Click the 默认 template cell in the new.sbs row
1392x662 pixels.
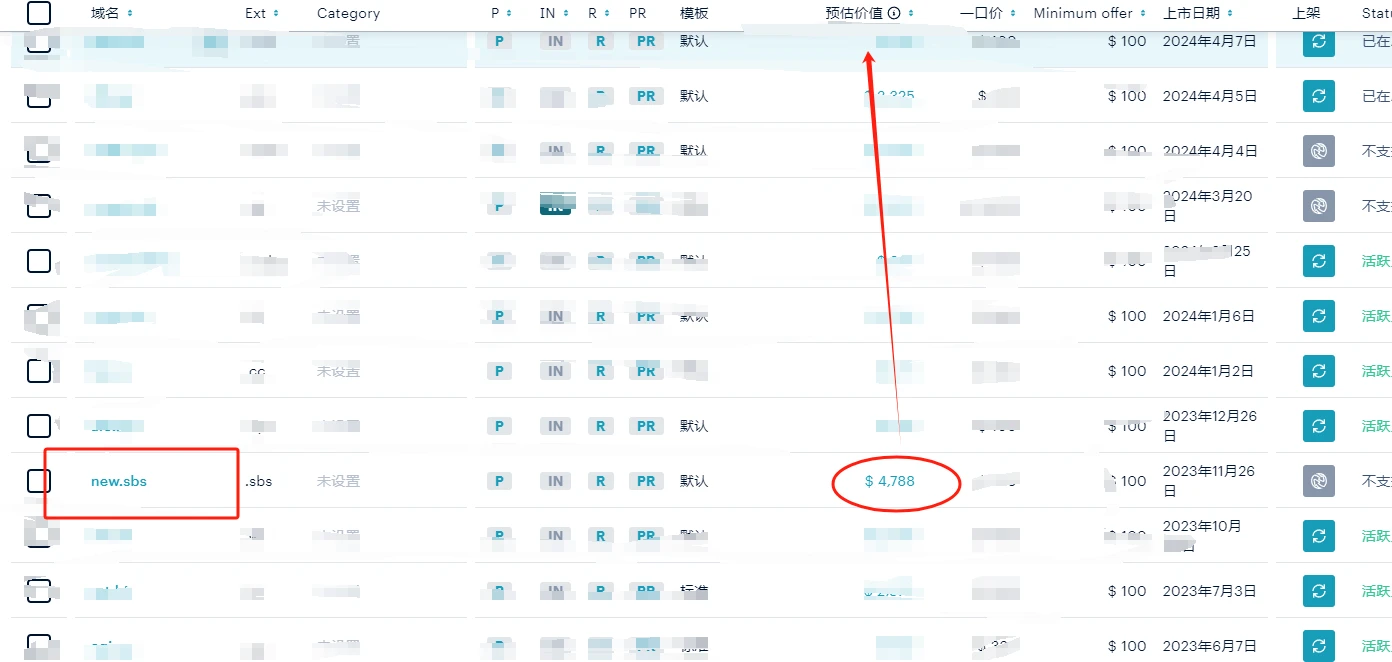[694, 481]
